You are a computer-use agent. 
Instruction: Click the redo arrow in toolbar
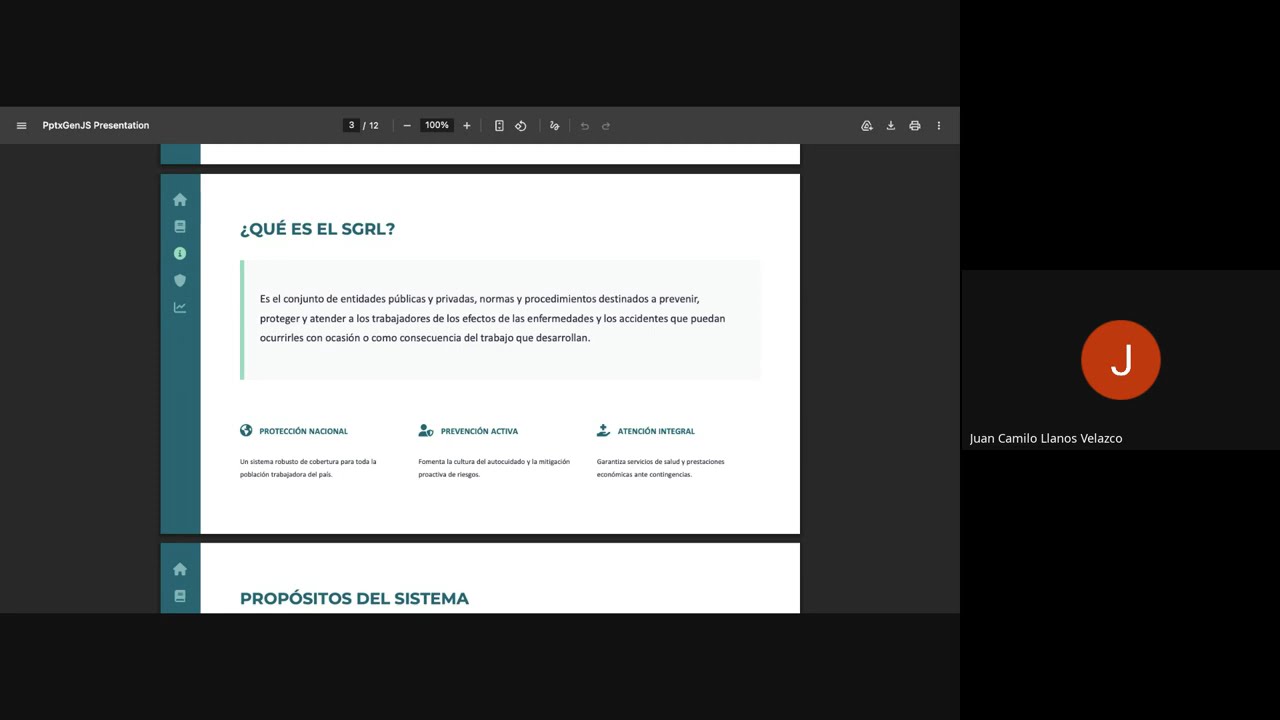(606, 126)
